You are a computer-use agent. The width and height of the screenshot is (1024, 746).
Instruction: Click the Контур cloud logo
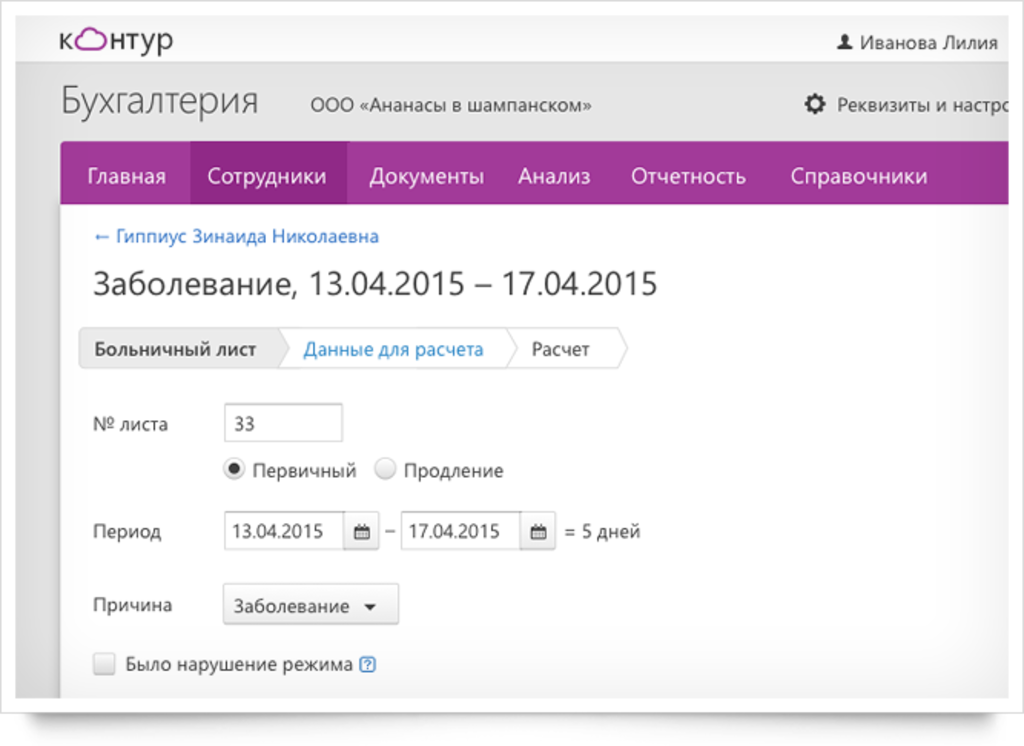pyautogui.click(x=115, y=41)
